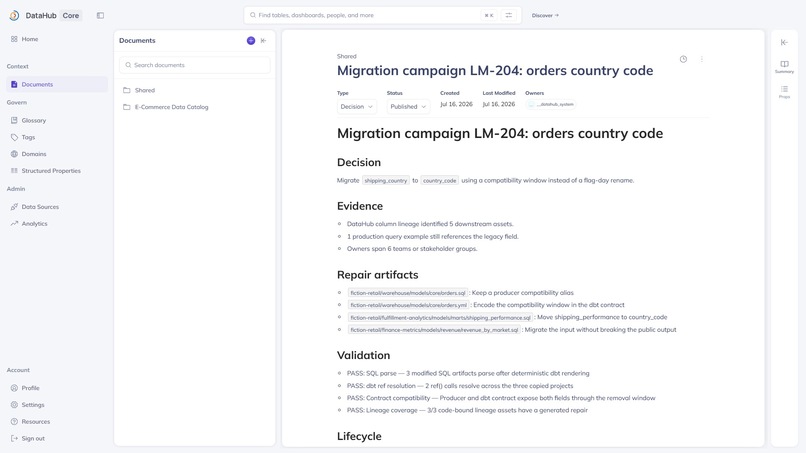Click 'PASS: Contract compatibility' line
Image resolution: width=806 pixels, height=453 pixels.
pos(501,398)
